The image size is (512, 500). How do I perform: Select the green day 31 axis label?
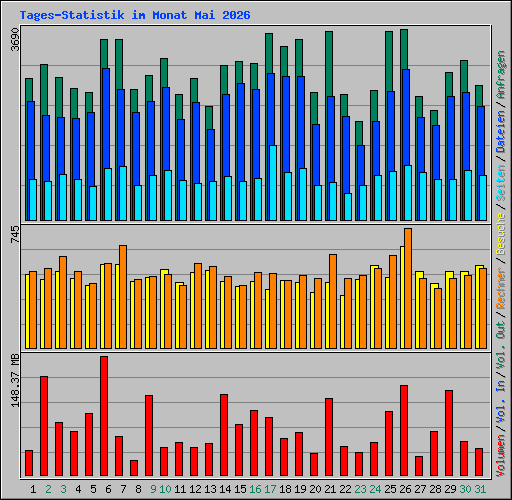tap(480, 489)
